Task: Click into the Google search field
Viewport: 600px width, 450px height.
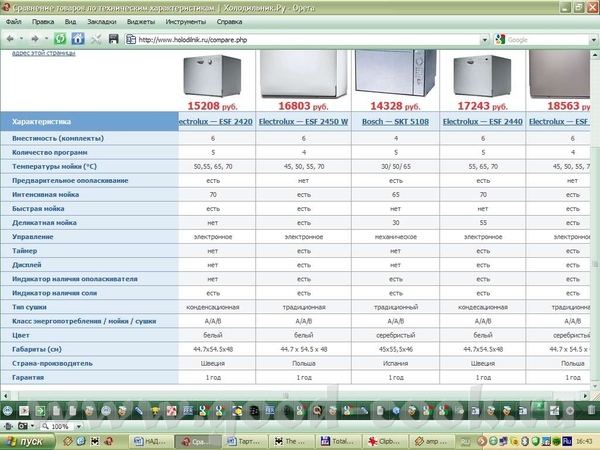Action: pyautogui.click(x=548, y=39)
